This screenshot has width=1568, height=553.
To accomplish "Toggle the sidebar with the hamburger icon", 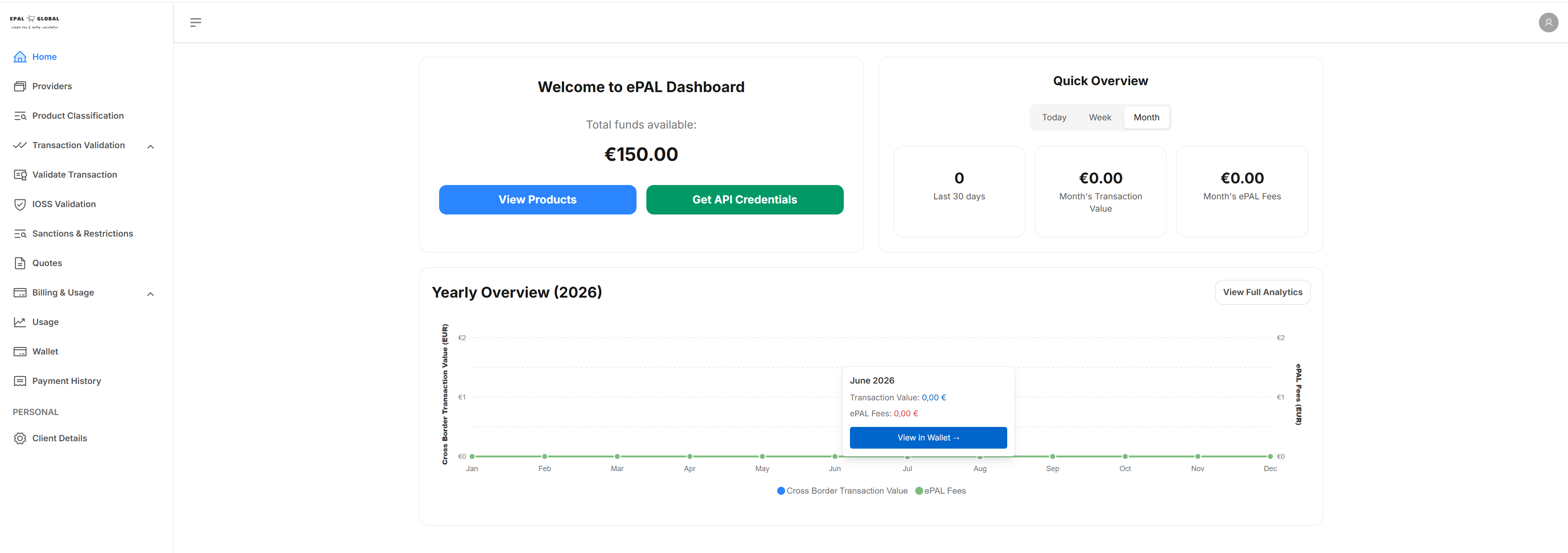I will coord(195,23).
